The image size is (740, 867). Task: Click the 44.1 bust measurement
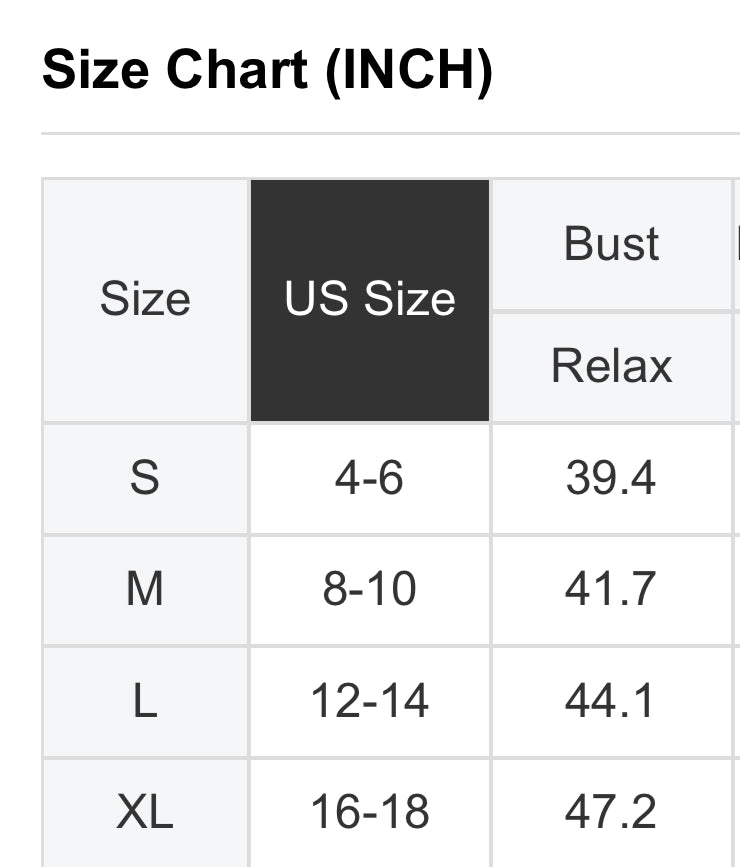tap(611, 701)
